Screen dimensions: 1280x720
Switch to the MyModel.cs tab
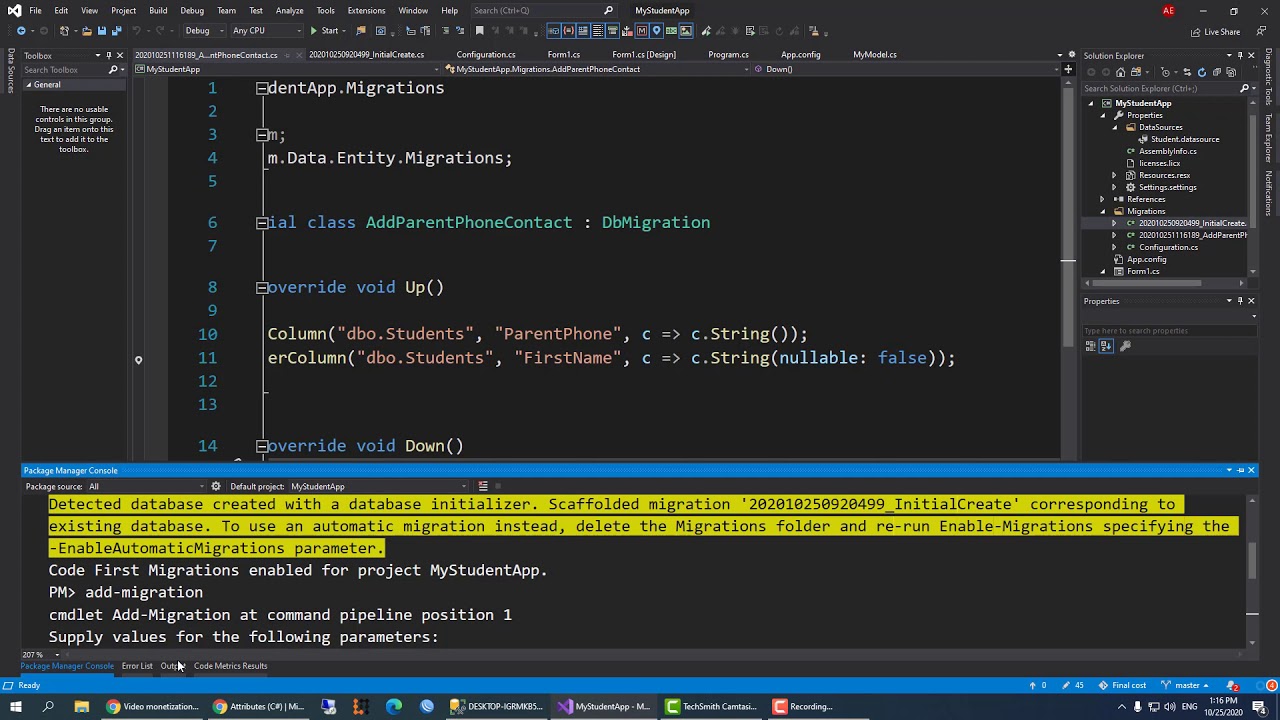875,54
